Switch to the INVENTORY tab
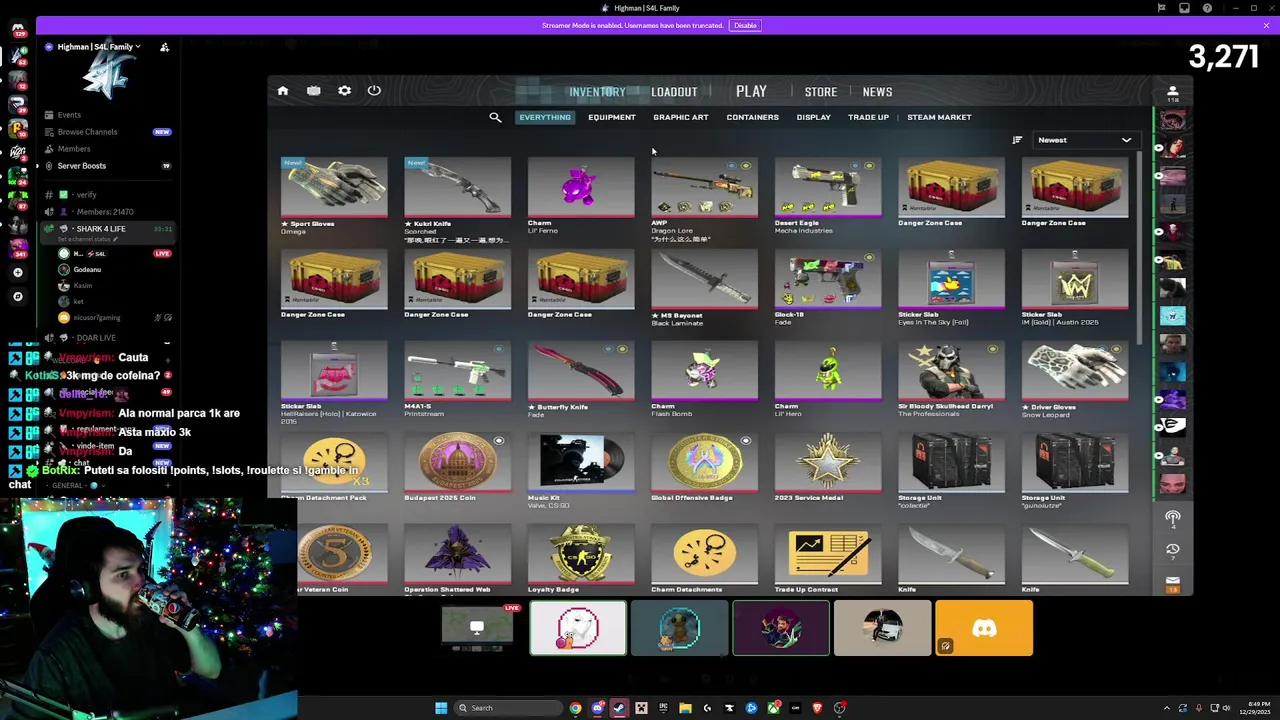 597,92
